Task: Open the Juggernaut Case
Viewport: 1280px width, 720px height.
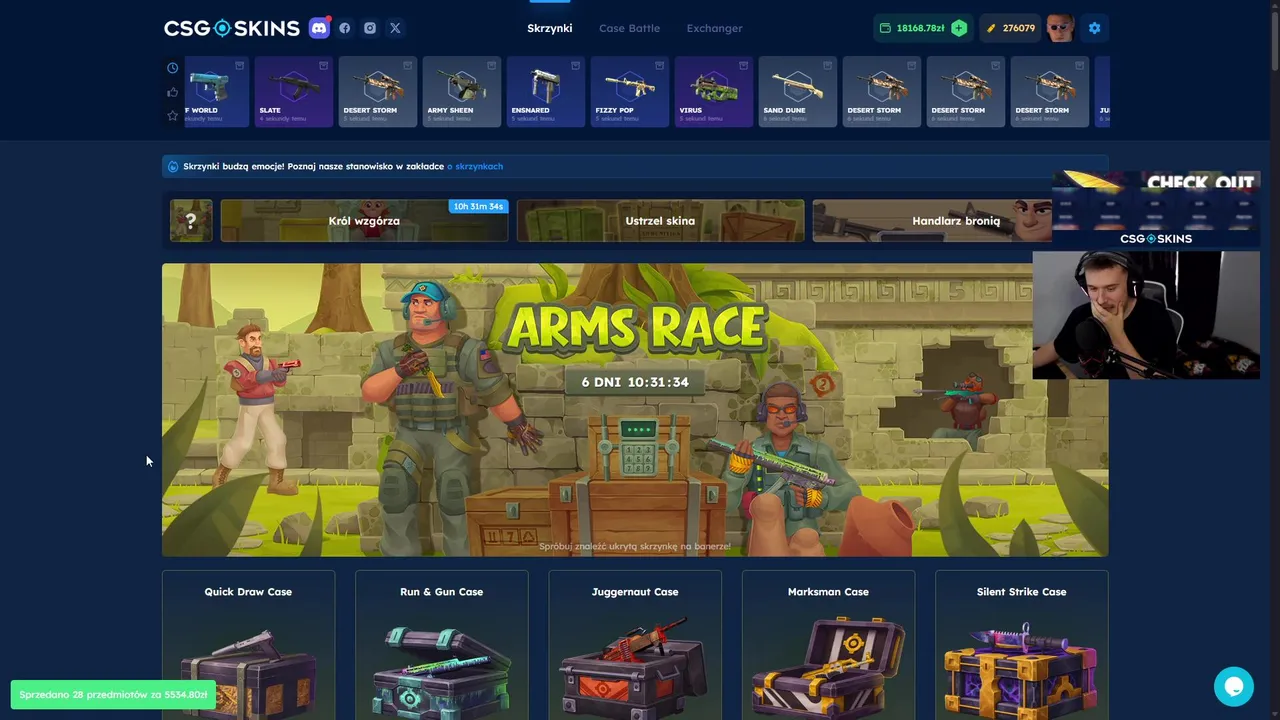Action: [635, 645]
